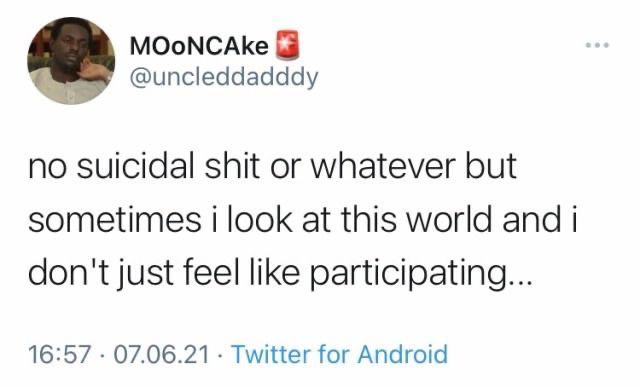
Task: Click the red siren emoji beside MOoNCAke
Action: point(288,44)
